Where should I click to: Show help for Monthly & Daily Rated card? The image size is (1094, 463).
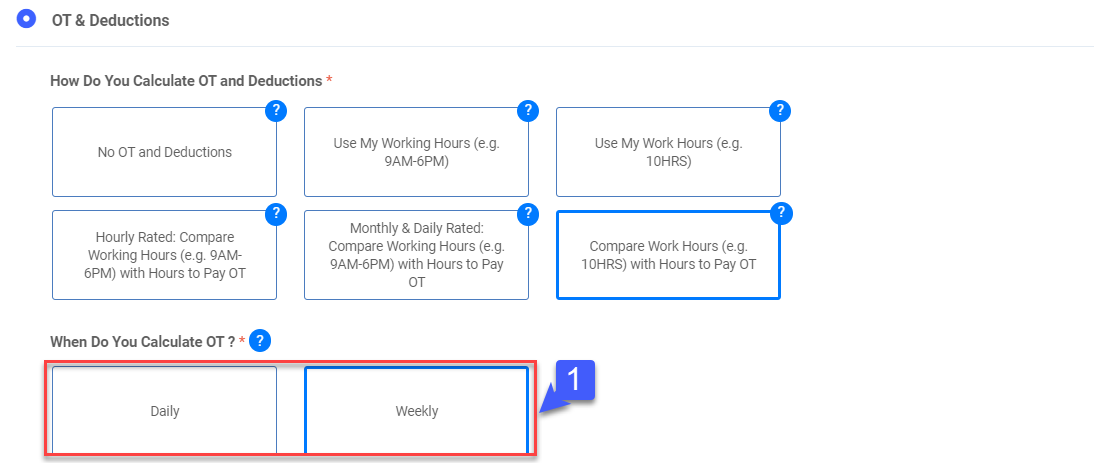[x=528, y=213]
